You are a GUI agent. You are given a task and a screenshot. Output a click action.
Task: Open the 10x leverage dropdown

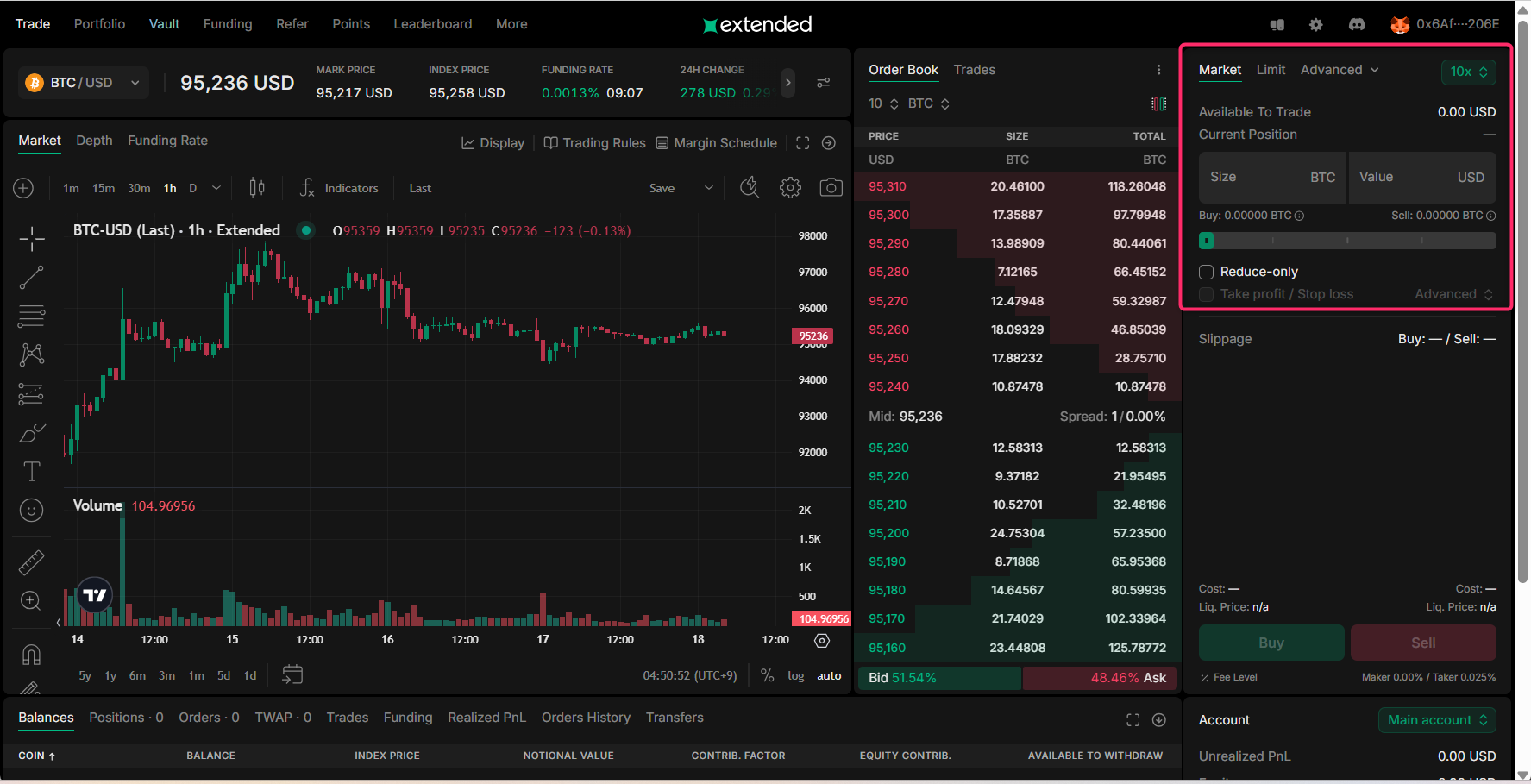1468,72
